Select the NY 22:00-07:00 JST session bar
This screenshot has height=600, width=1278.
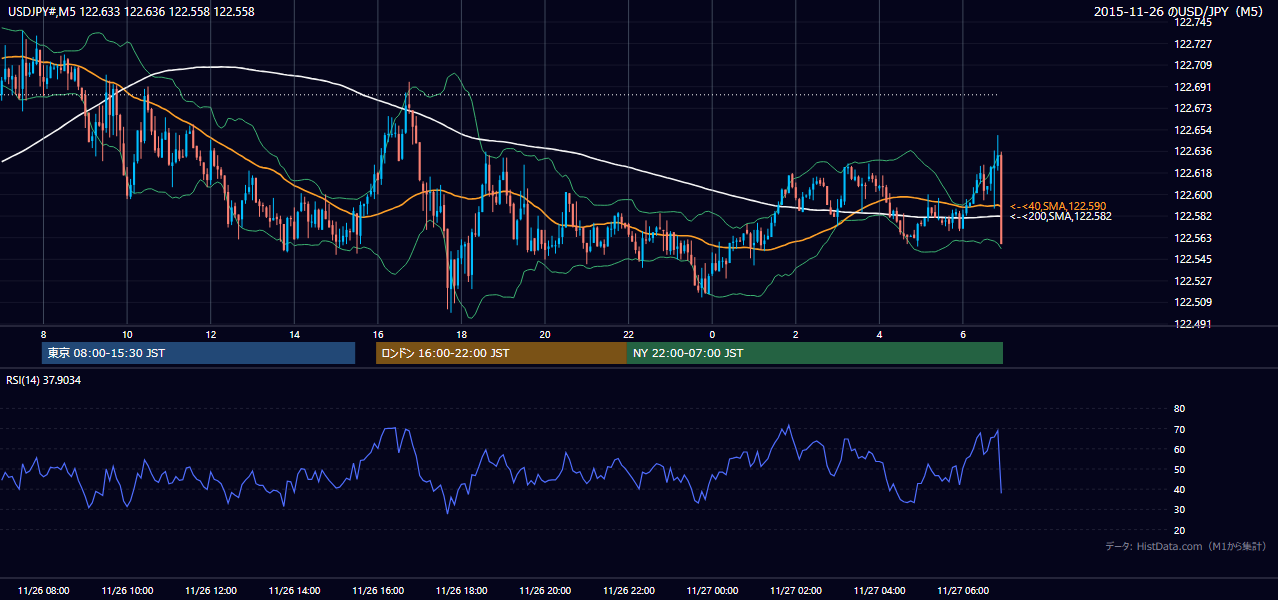(815, 353)
